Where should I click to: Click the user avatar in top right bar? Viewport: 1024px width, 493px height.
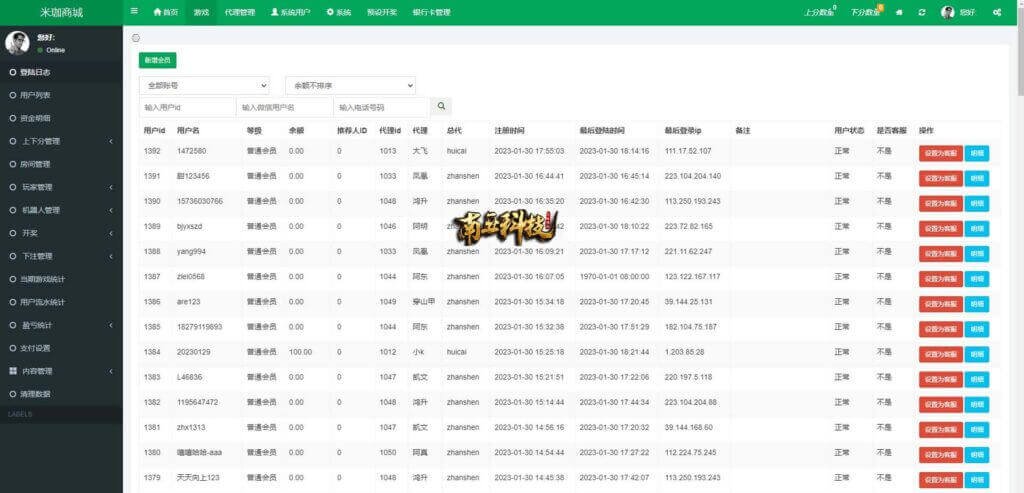pos(947,12)
